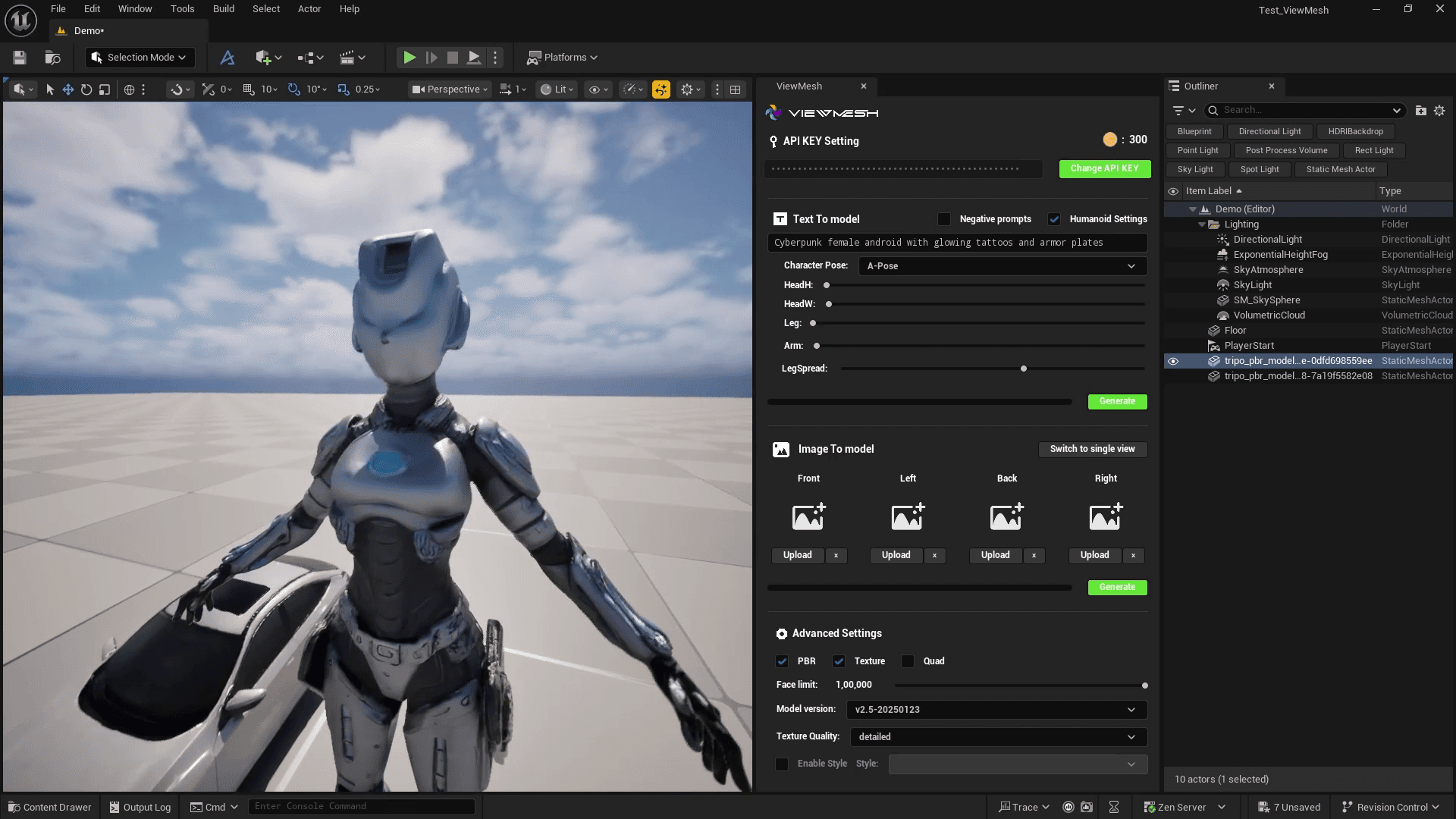The height and width of the screenshot is (819, 1456).
Task: Enable the Negative prompts checkbox
Action: click(944, 219)
